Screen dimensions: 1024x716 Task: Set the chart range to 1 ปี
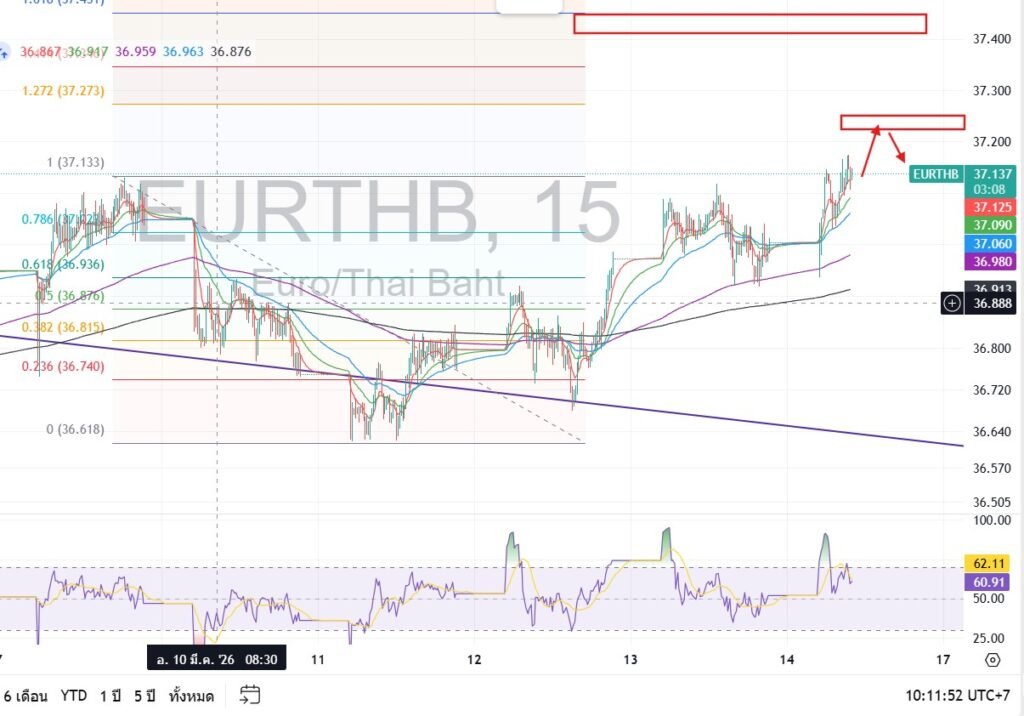pyautogui.click(x=112, y=695)
